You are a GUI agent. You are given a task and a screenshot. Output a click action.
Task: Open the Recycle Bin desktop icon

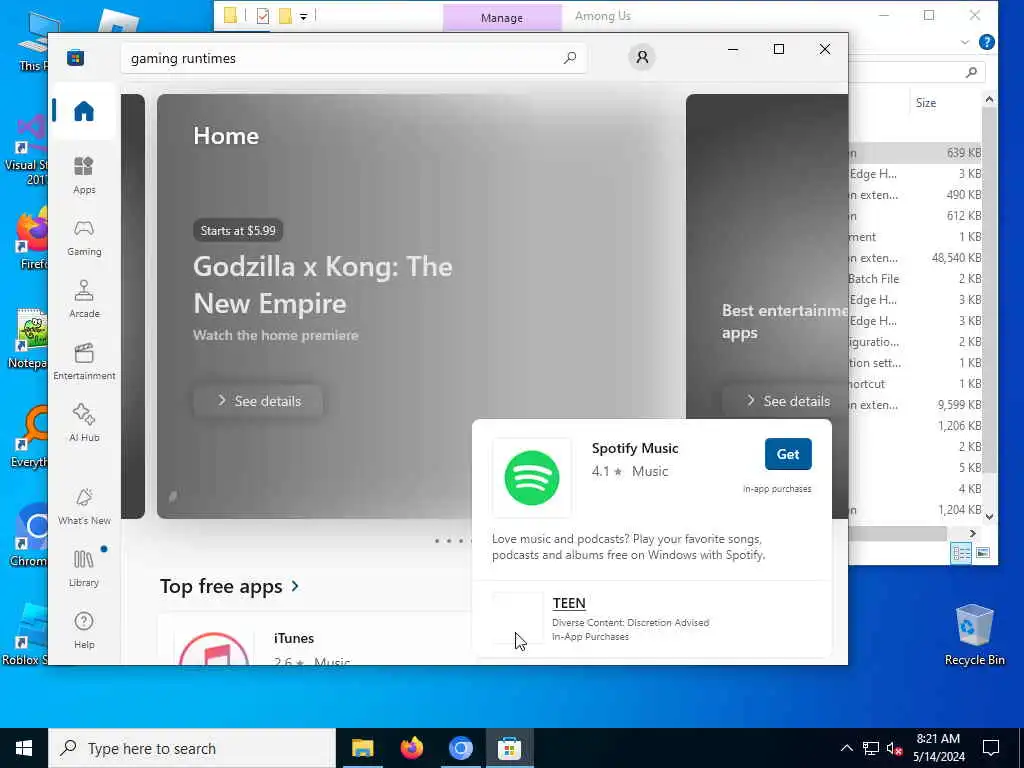(x=974, y=635)
